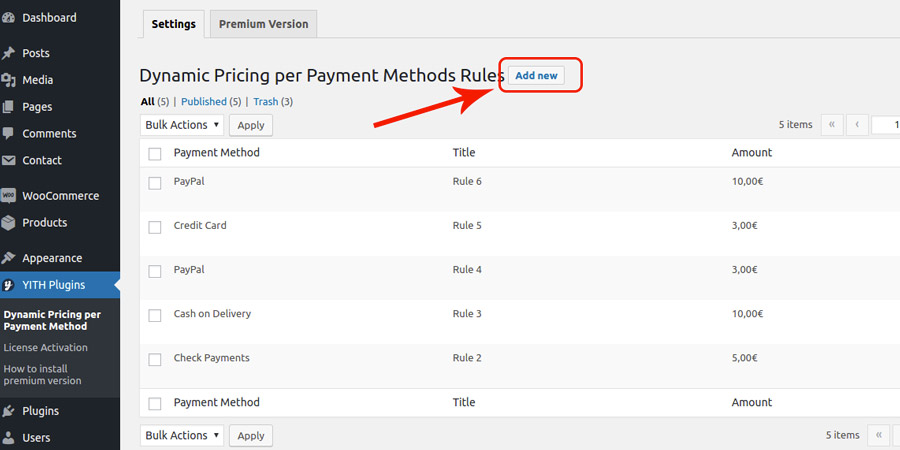Screen dimensions: 900x450
Task: Check the Cash on Delivery row checkbox
Action: tap(154, 316)
